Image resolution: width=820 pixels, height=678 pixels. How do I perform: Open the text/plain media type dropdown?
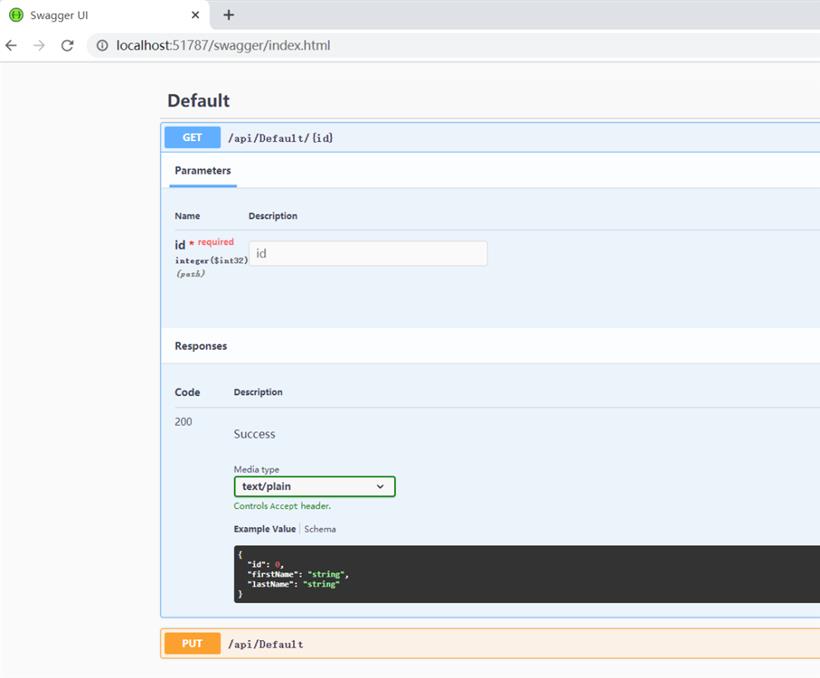(x=314, y=487)
